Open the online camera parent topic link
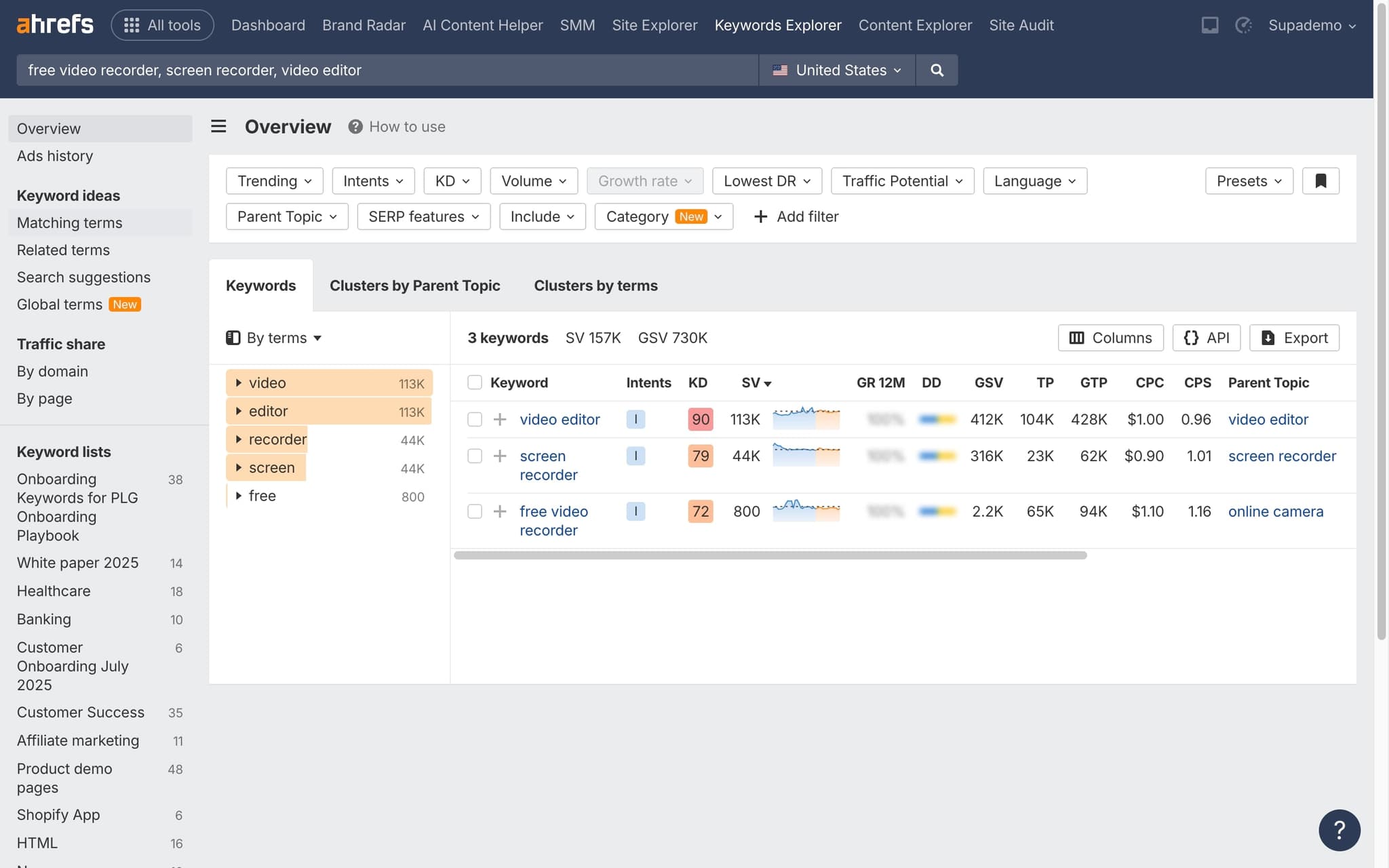This screenshot has width=1389, height=868. pos(1276,511)
